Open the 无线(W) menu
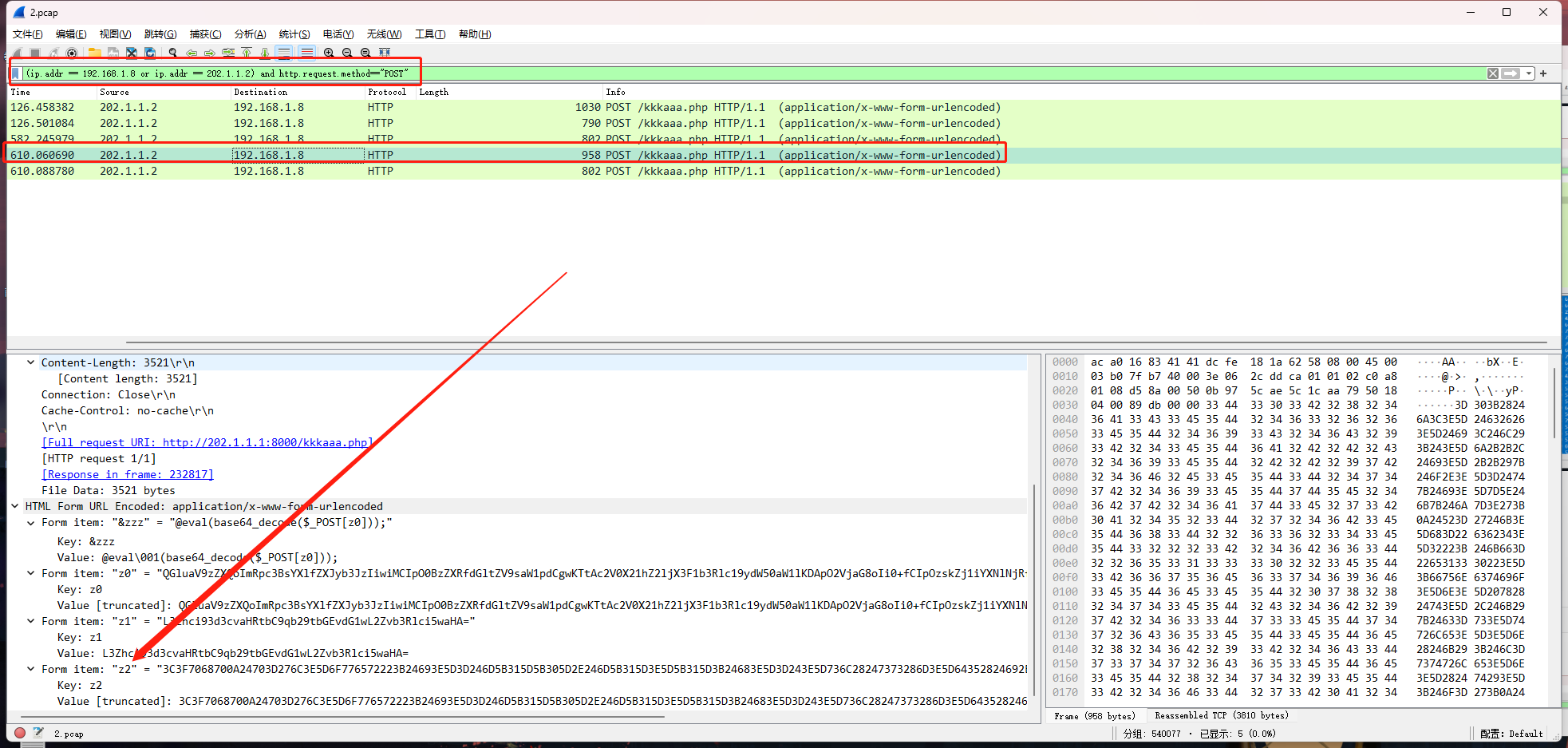Screen dimensions: 1568x748 [384, 34]
